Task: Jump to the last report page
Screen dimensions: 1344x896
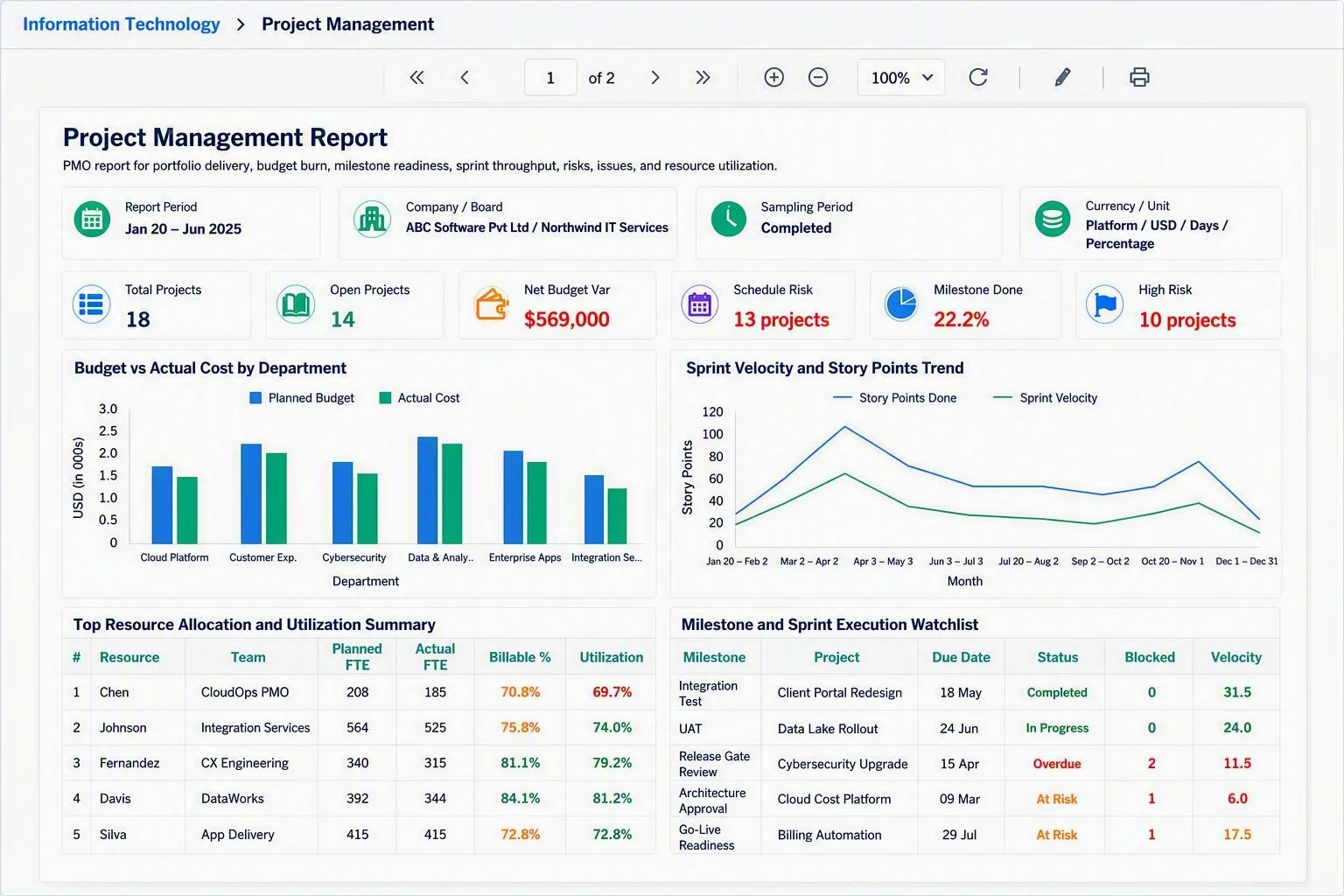Action: pyautogui.click(x=703, y=78)
